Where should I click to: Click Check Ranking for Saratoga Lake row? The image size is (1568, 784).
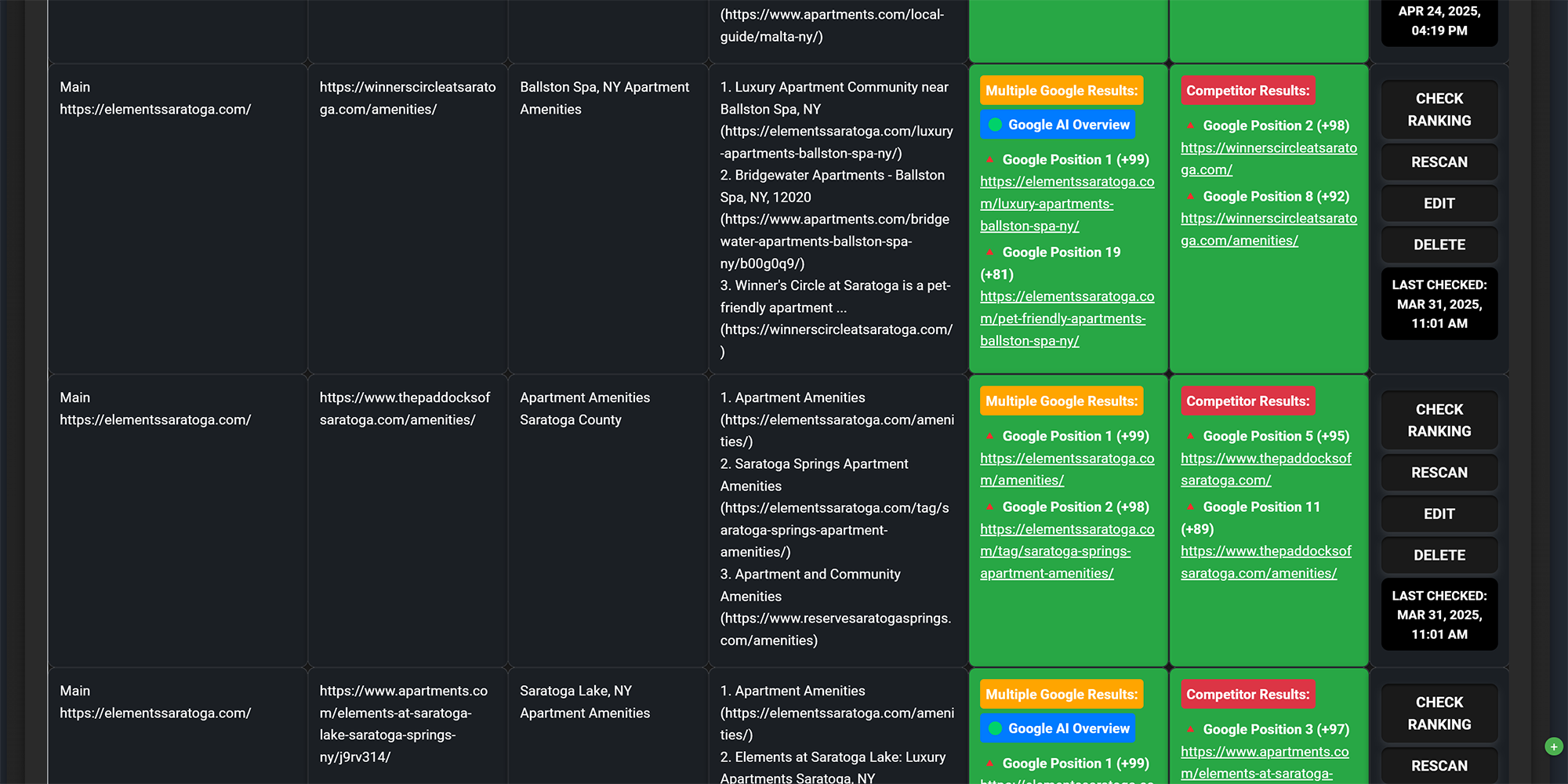1439,713
